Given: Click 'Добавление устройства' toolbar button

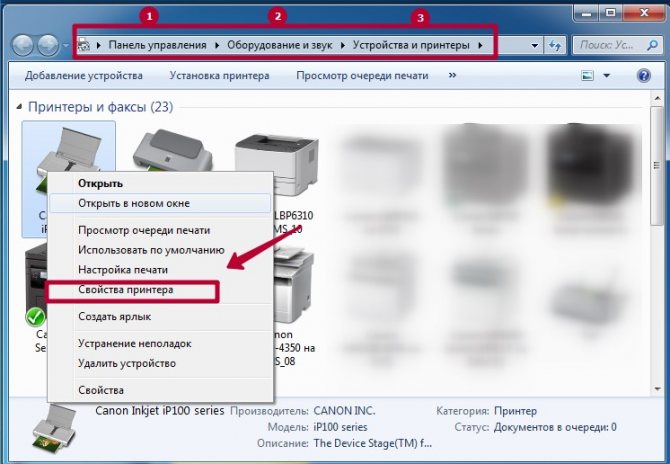Looking at the screenshot, I should pos(84,76).
